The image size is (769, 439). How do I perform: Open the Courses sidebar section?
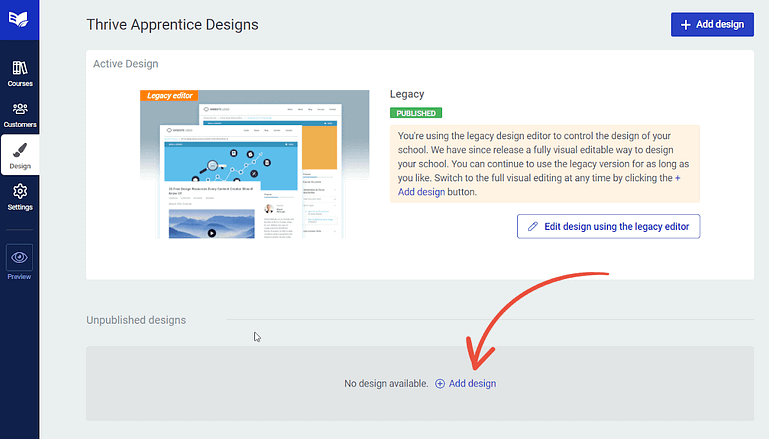[x=20, y=74]
